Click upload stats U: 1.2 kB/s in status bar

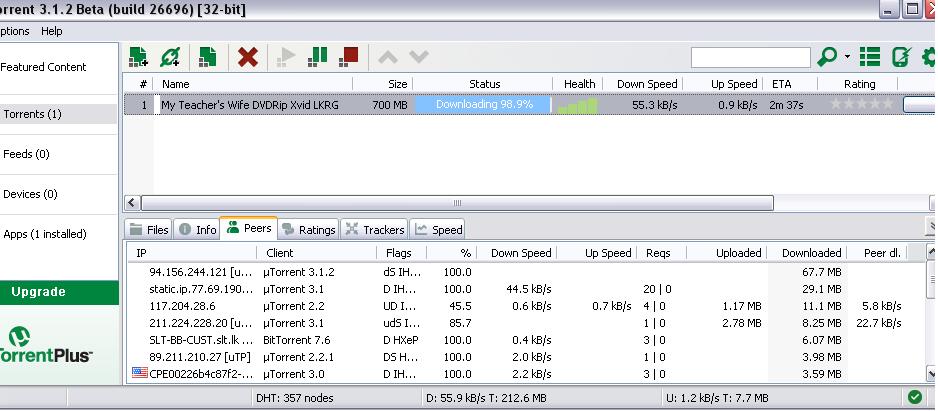coord(717,398)
